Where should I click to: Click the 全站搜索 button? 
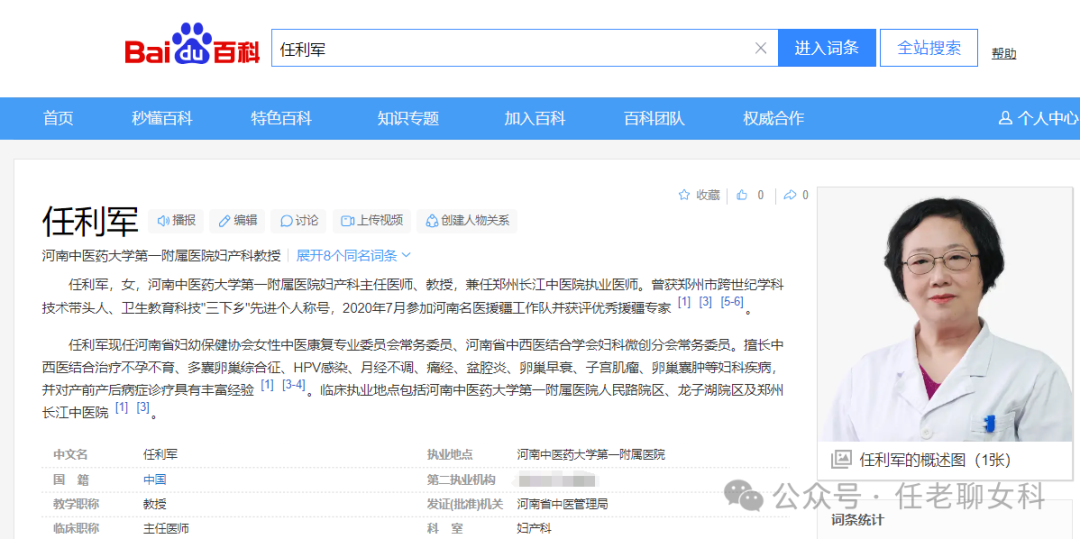point(929,48)
